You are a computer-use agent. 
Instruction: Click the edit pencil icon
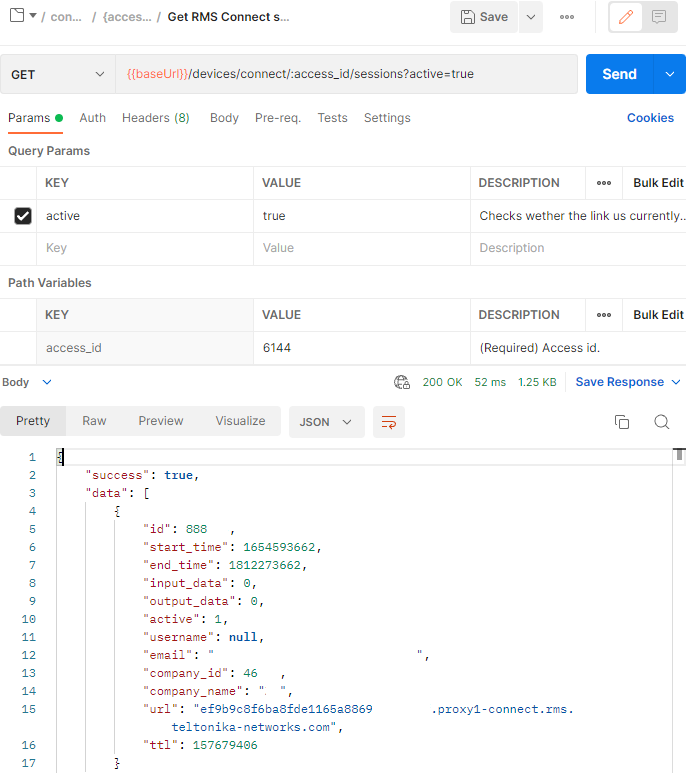(x=625, y=17)
